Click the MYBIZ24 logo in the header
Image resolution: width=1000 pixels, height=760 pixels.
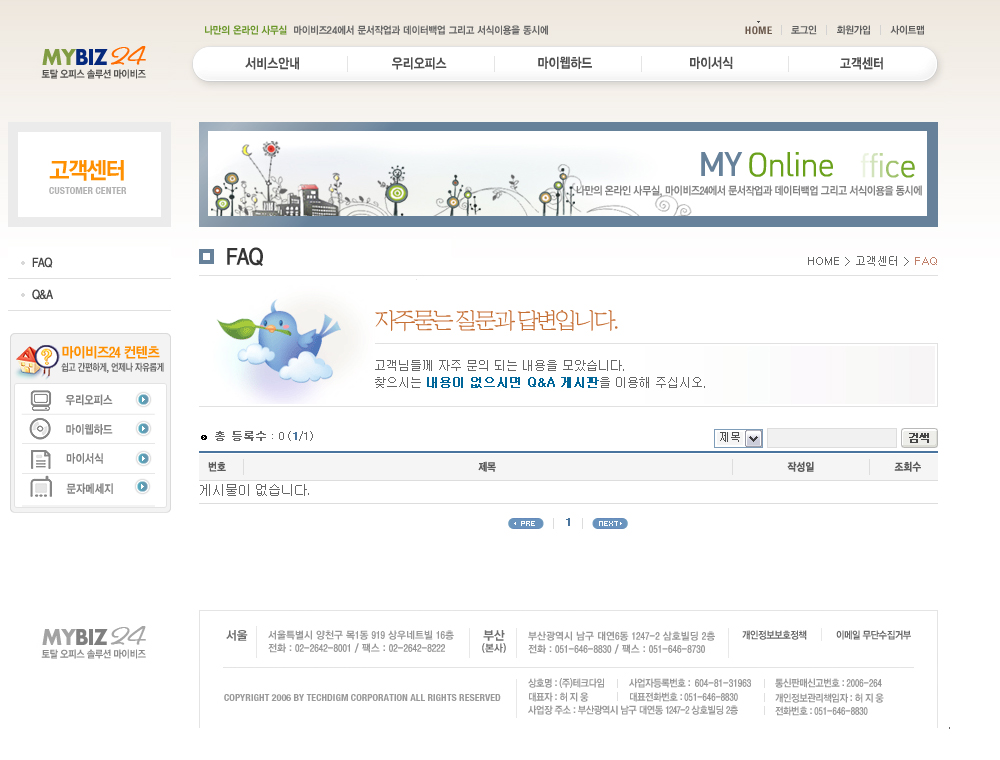click(x=94, y=62)
